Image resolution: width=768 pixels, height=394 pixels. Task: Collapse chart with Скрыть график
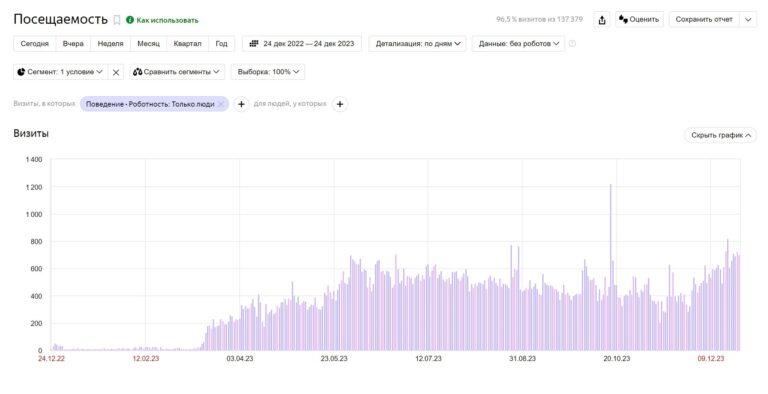pyautogui.click(x=720, y=135)
